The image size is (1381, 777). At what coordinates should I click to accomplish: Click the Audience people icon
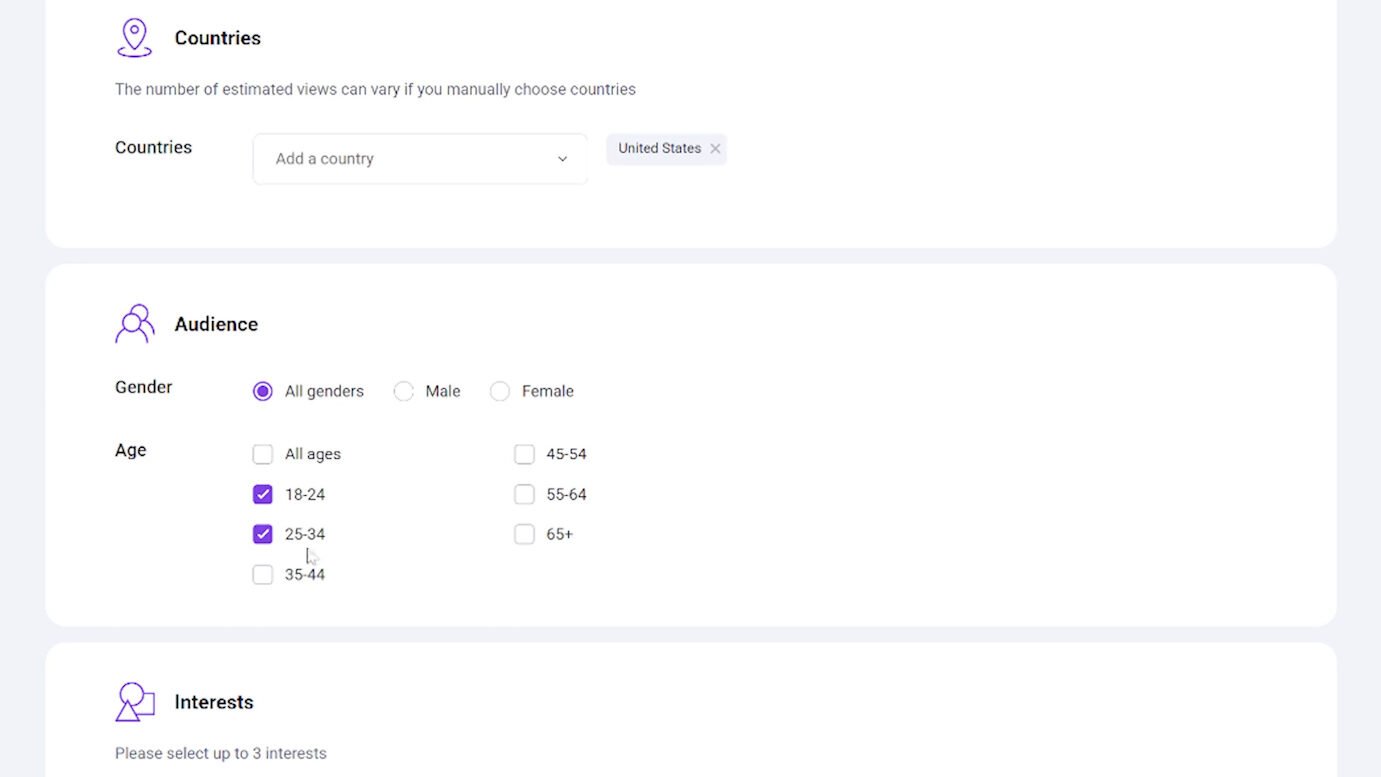click(x=134, y=324)
